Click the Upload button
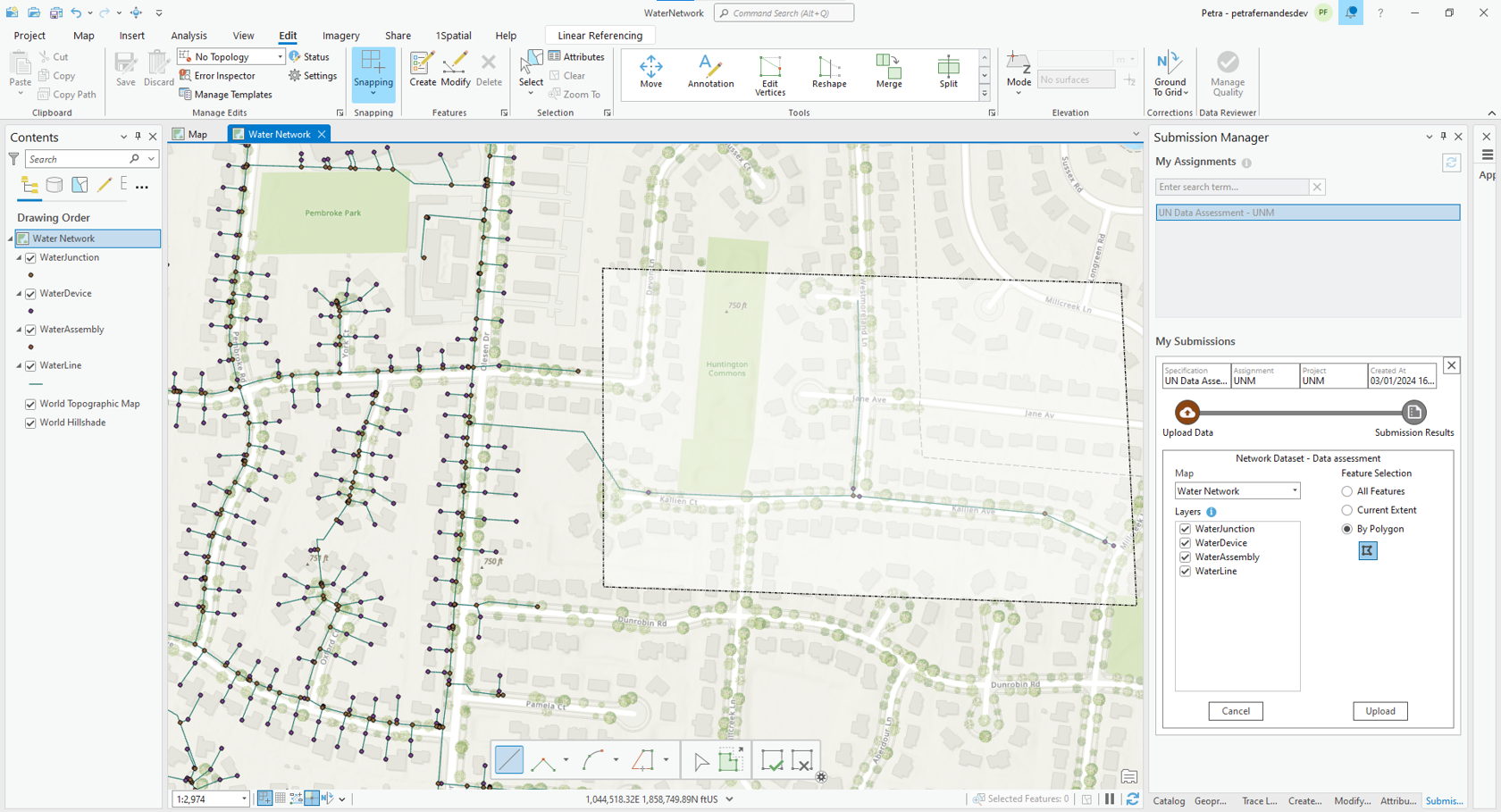 point(1379,711)
